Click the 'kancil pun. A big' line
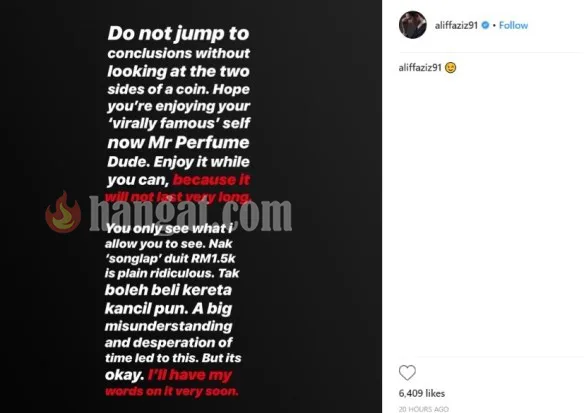This screenshot has width=584, height=413. click(168, 309)
